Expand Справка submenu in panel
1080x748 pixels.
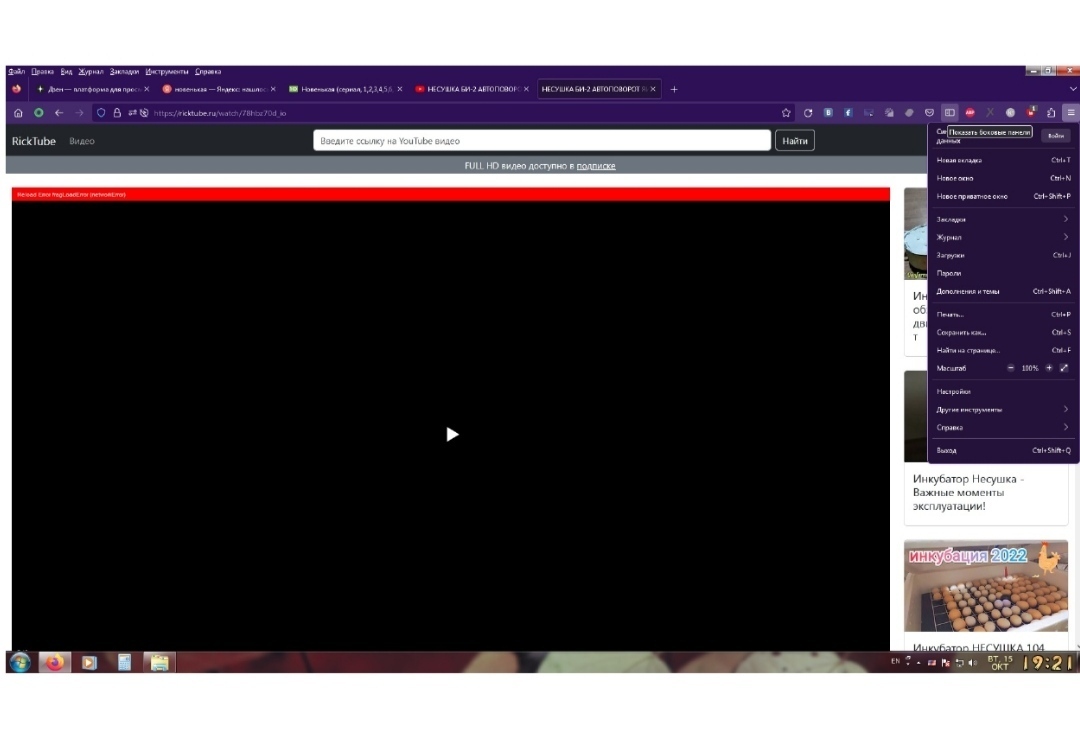[1003, 428]
